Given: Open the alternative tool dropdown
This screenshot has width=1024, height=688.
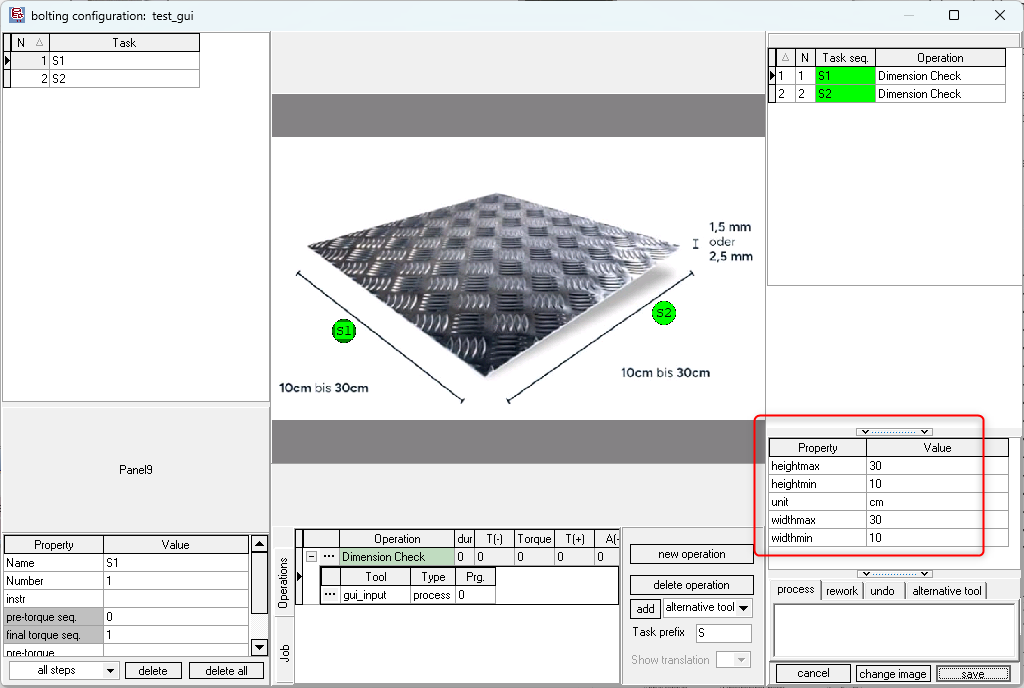Looking at the screenshot, I should point(743,608).
